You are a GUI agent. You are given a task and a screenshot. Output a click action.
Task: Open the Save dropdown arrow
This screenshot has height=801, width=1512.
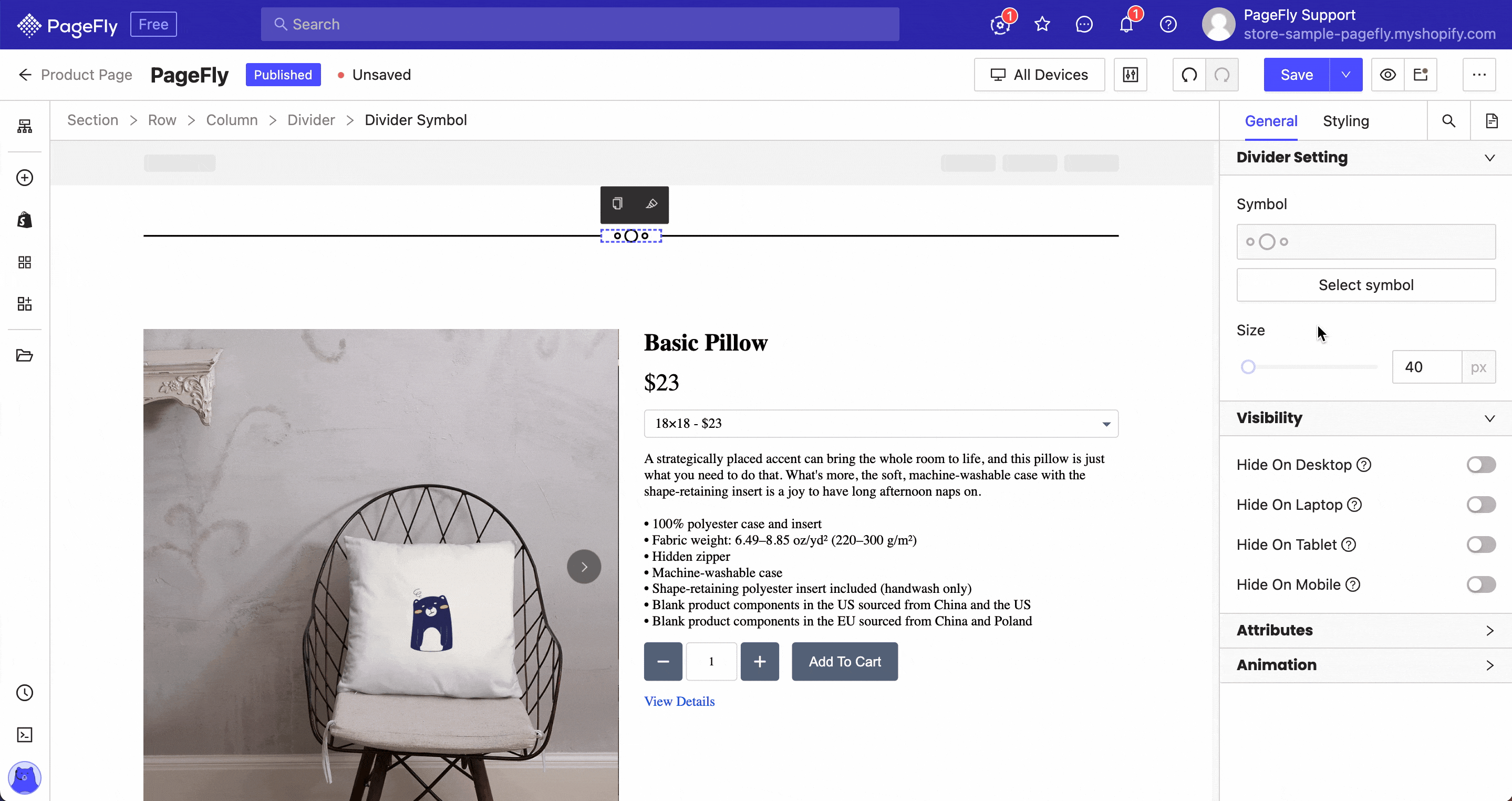coord(1346,75)
